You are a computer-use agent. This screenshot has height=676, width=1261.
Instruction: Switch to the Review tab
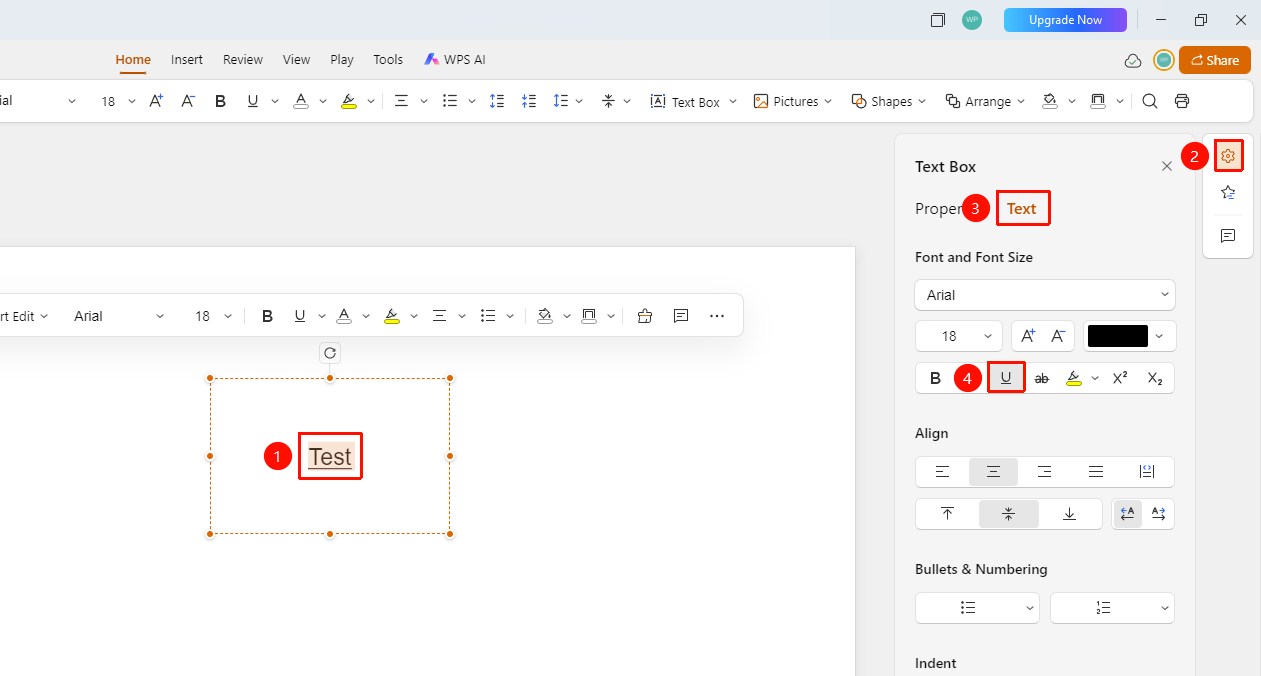point(243,60)
